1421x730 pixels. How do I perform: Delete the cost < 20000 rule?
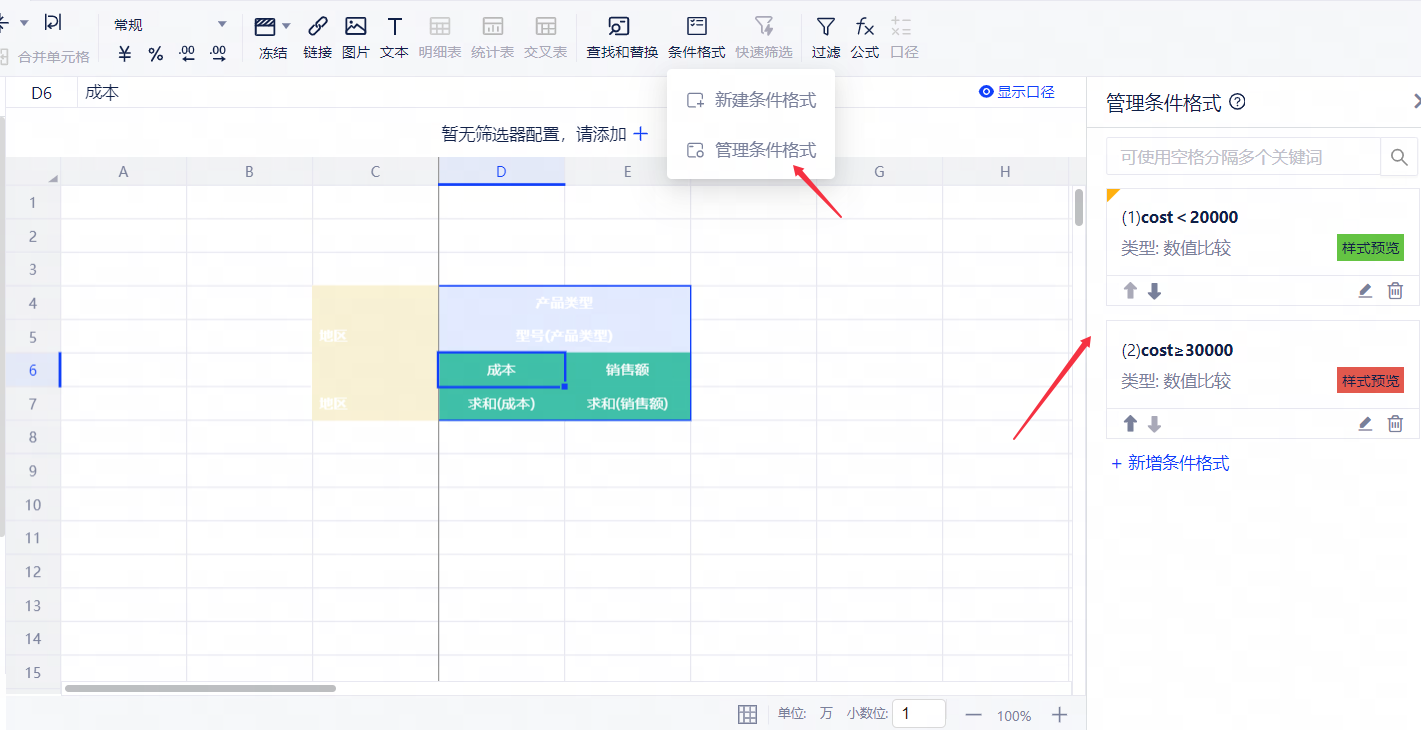[1395, 291]
